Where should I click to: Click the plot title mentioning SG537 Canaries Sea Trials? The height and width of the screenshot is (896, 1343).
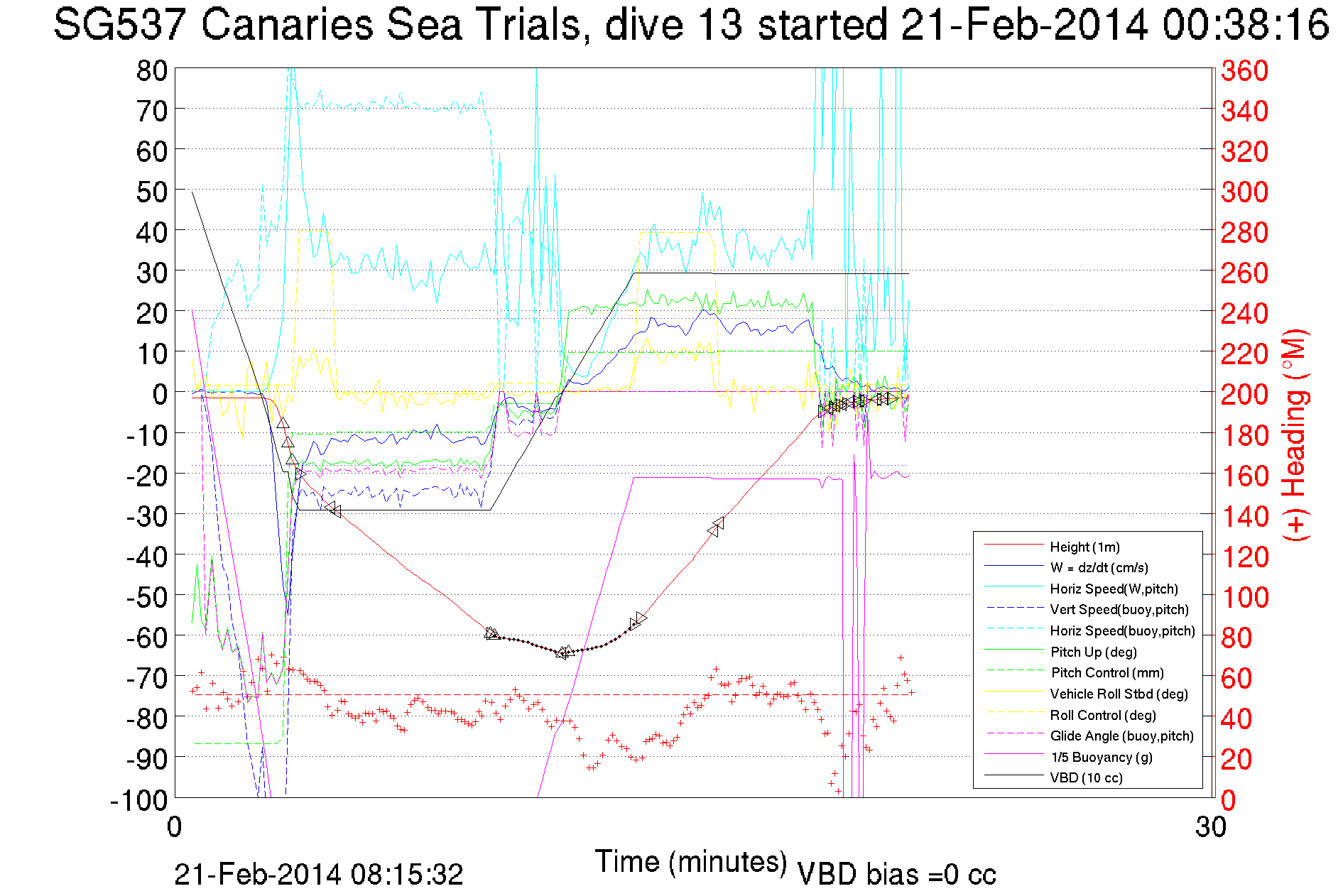click(690, 25)
